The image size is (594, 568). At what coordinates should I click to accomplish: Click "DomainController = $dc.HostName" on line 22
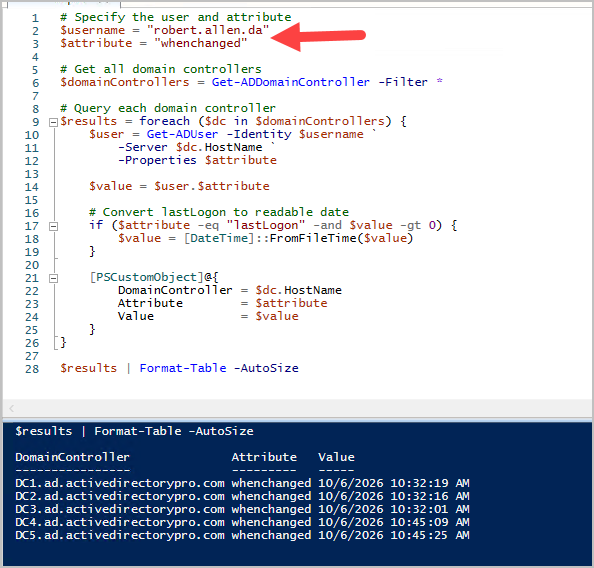[230, 290]
